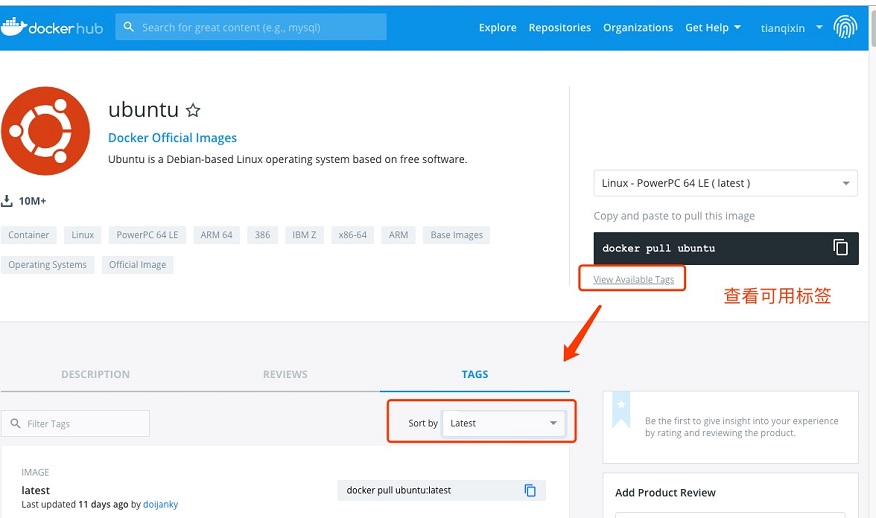
Task: Switch to the Reviews tab
Action: 285,374
